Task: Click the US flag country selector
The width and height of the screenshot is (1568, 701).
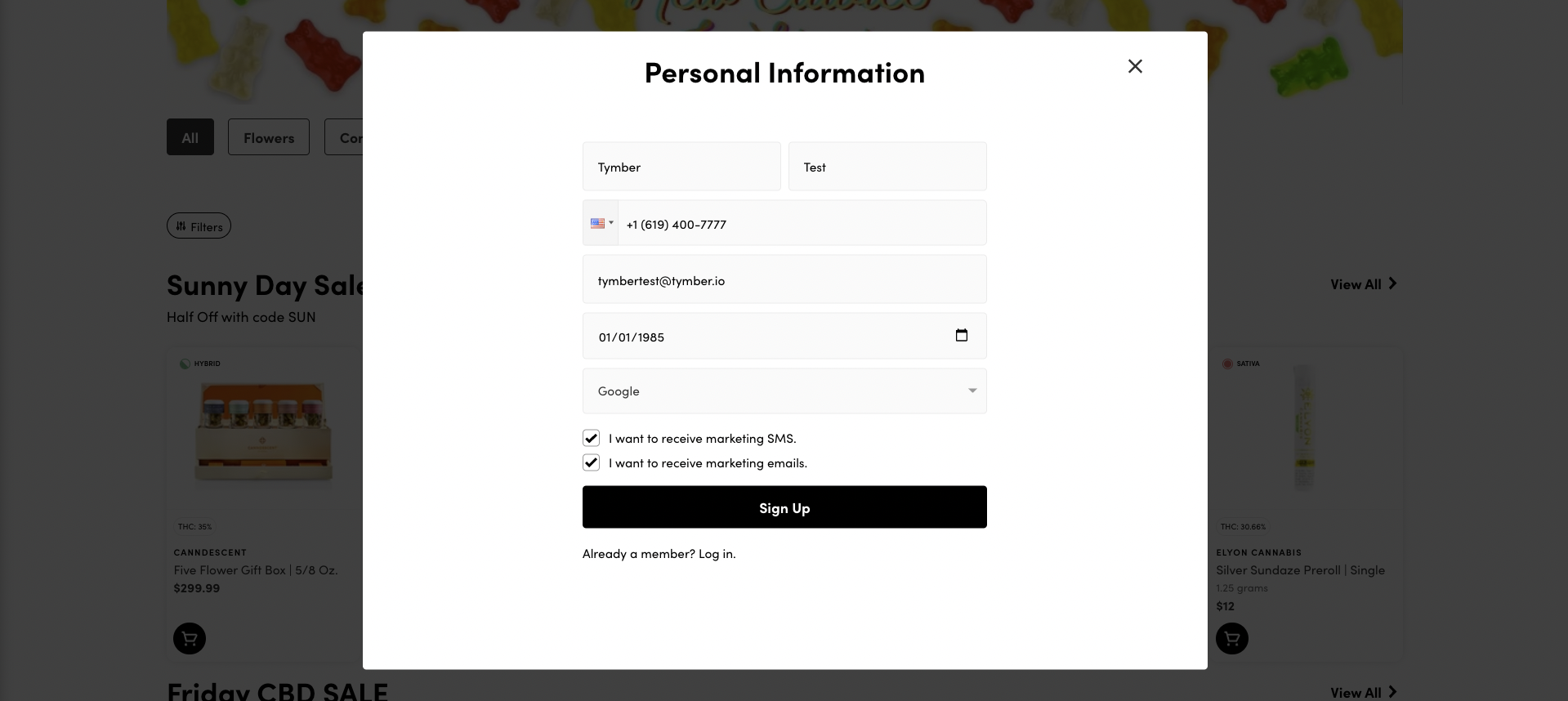Action: [601, 223]
